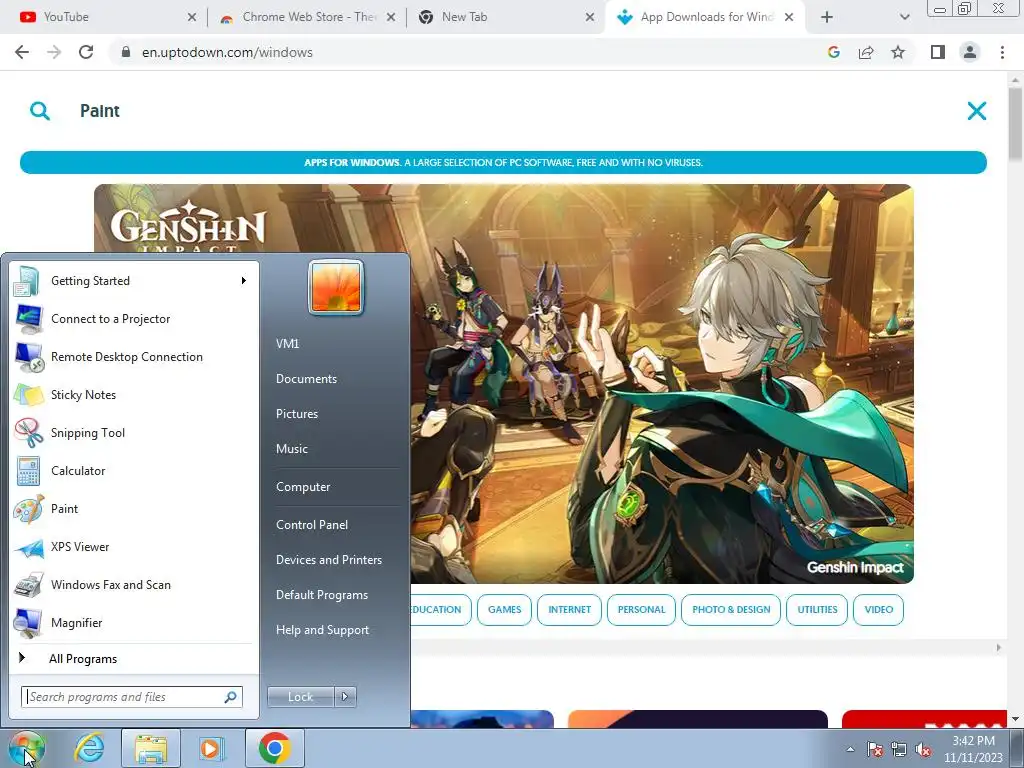This screenshot has height=768, width=1024.
Task: Launch Magnifier
Action: [x=133, y=622]
